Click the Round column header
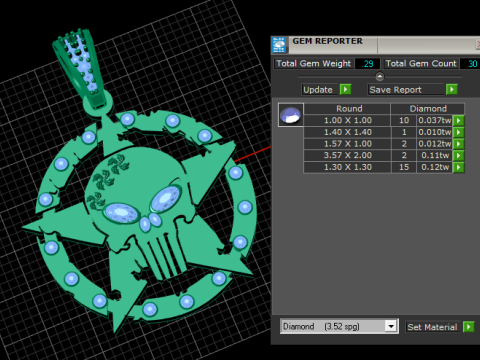480x360 pixels. [347, 109]
